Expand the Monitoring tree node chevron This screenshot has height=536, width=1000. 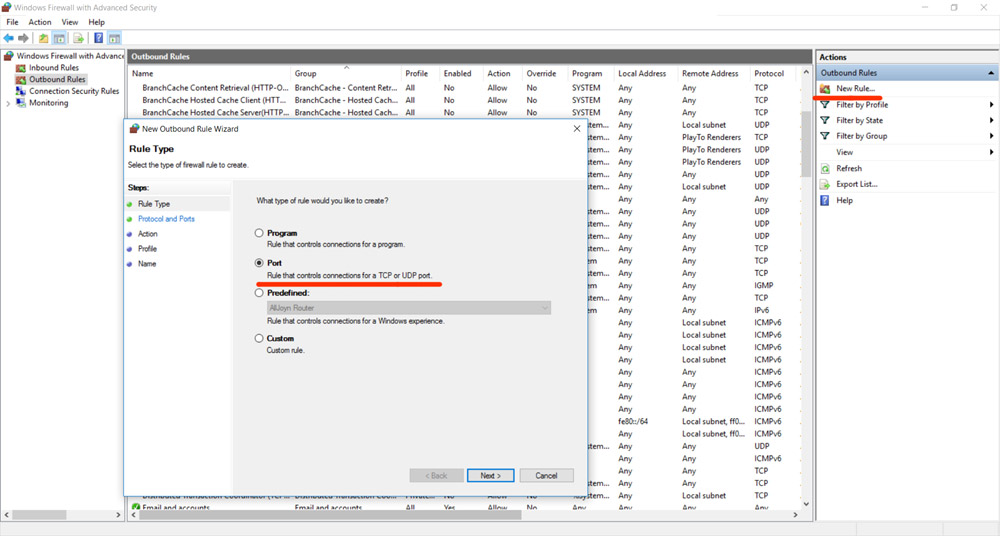pos(8,103)
